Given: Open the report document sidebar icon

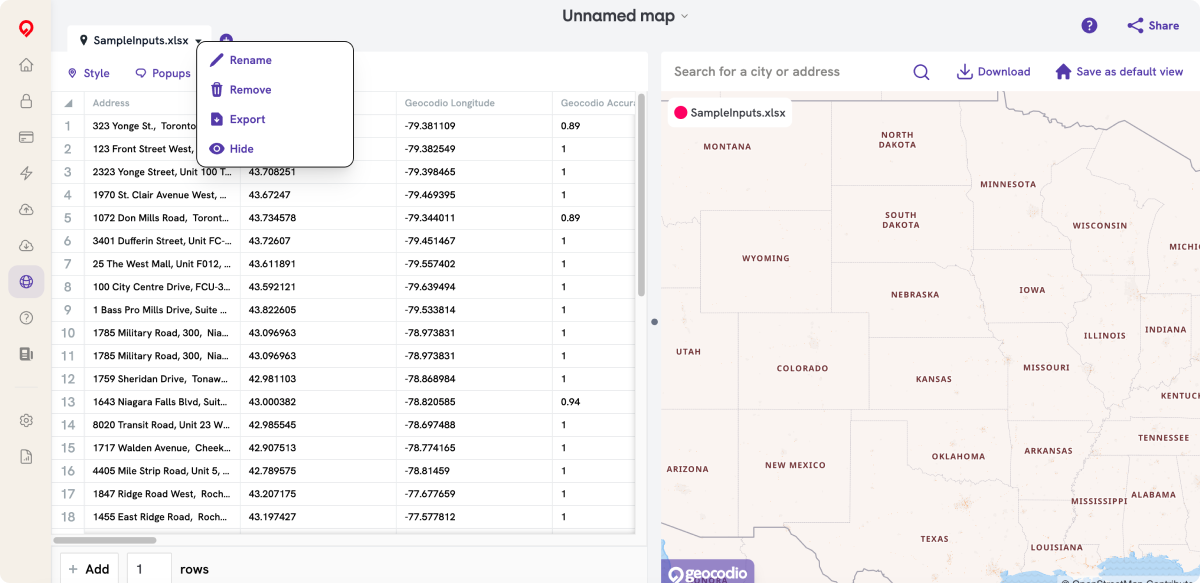Looking at the screenshot, I should click(x=26, y=456).
